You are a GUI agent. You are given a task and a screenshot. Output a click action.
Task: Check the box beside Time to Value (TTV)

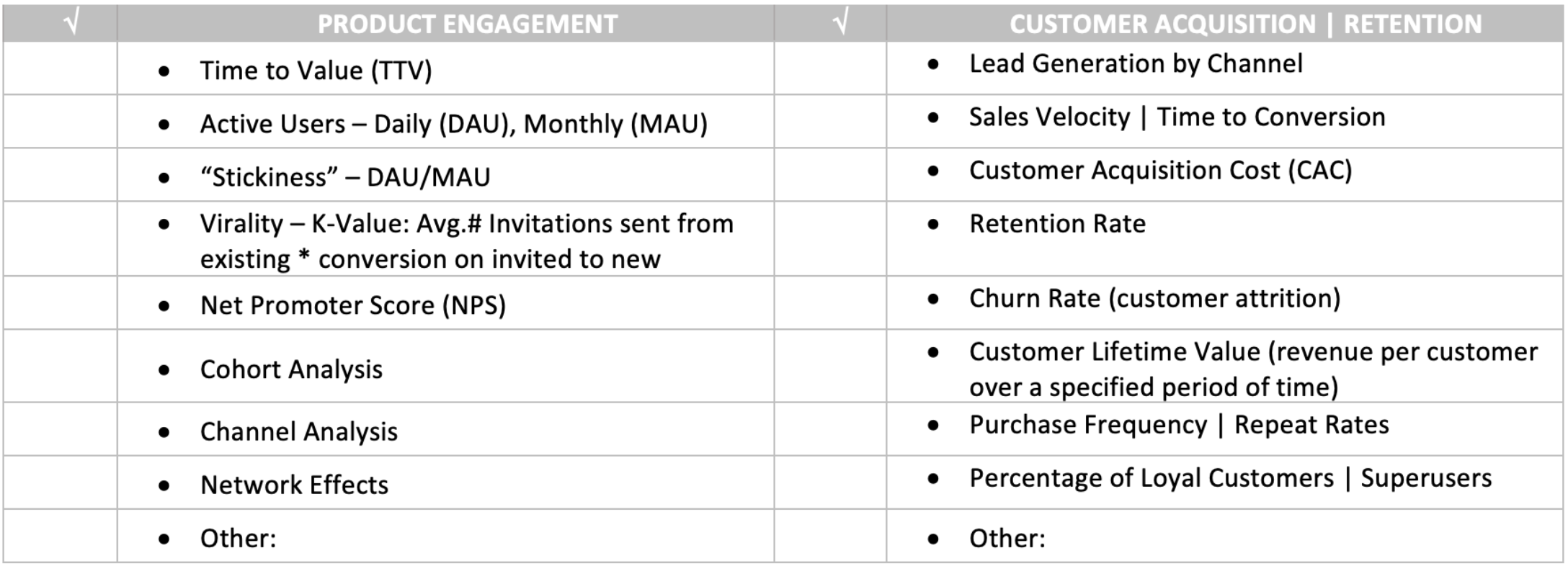pos(60,68)
